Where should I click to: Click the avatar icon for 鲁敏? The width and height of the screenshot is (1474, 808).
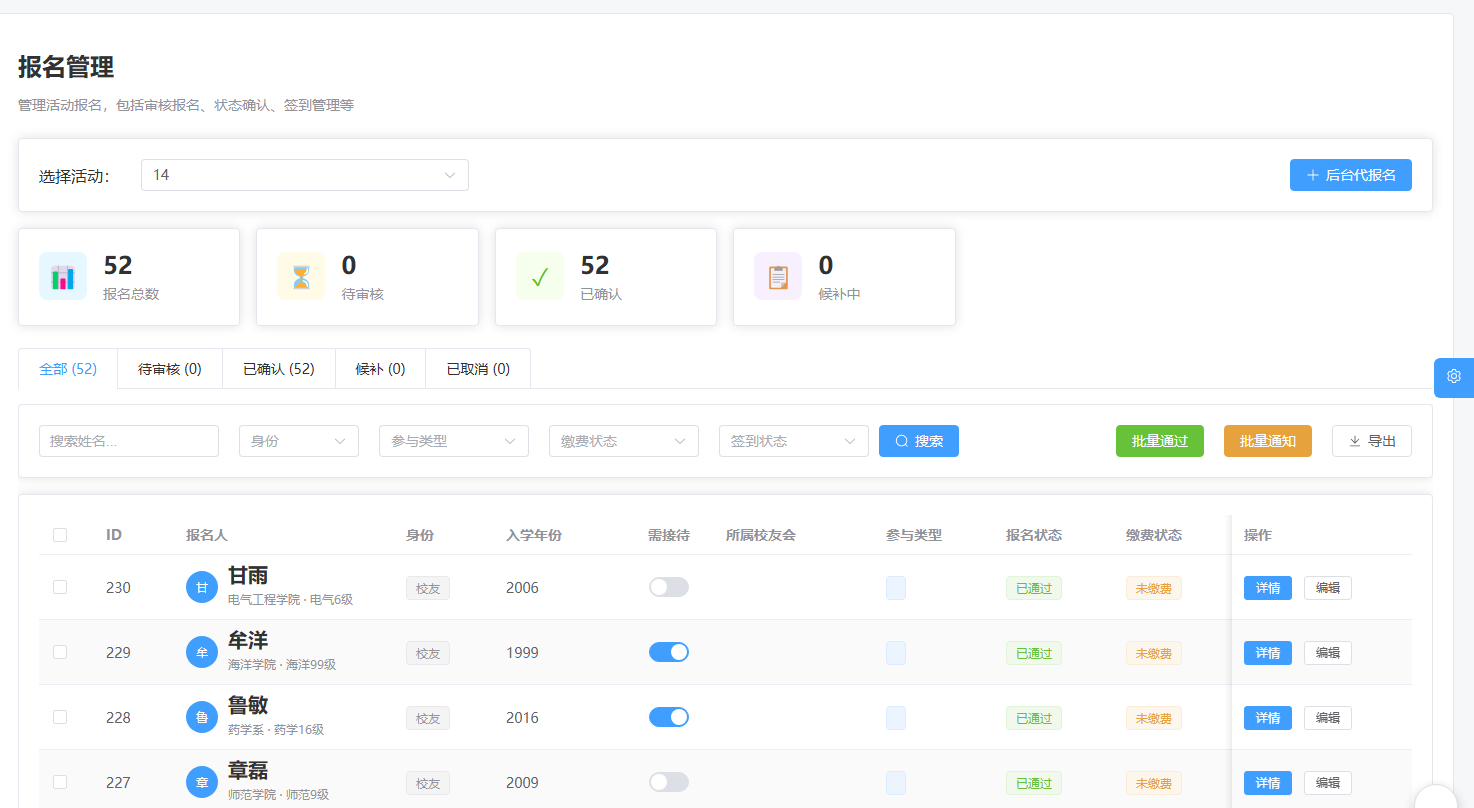point(202,717)
